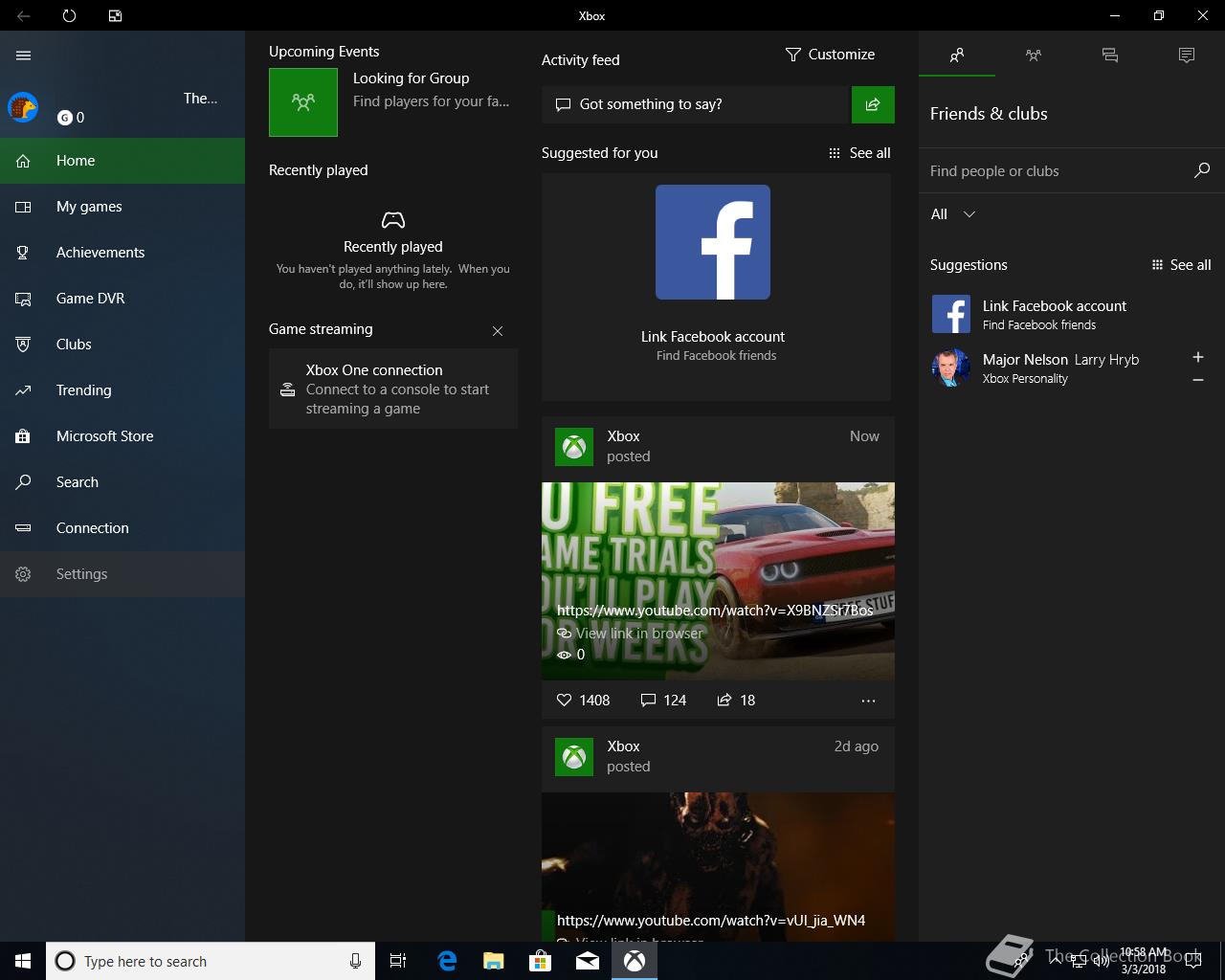
Task: Click the Looking for Group green tile
Action: coord(303,102)
